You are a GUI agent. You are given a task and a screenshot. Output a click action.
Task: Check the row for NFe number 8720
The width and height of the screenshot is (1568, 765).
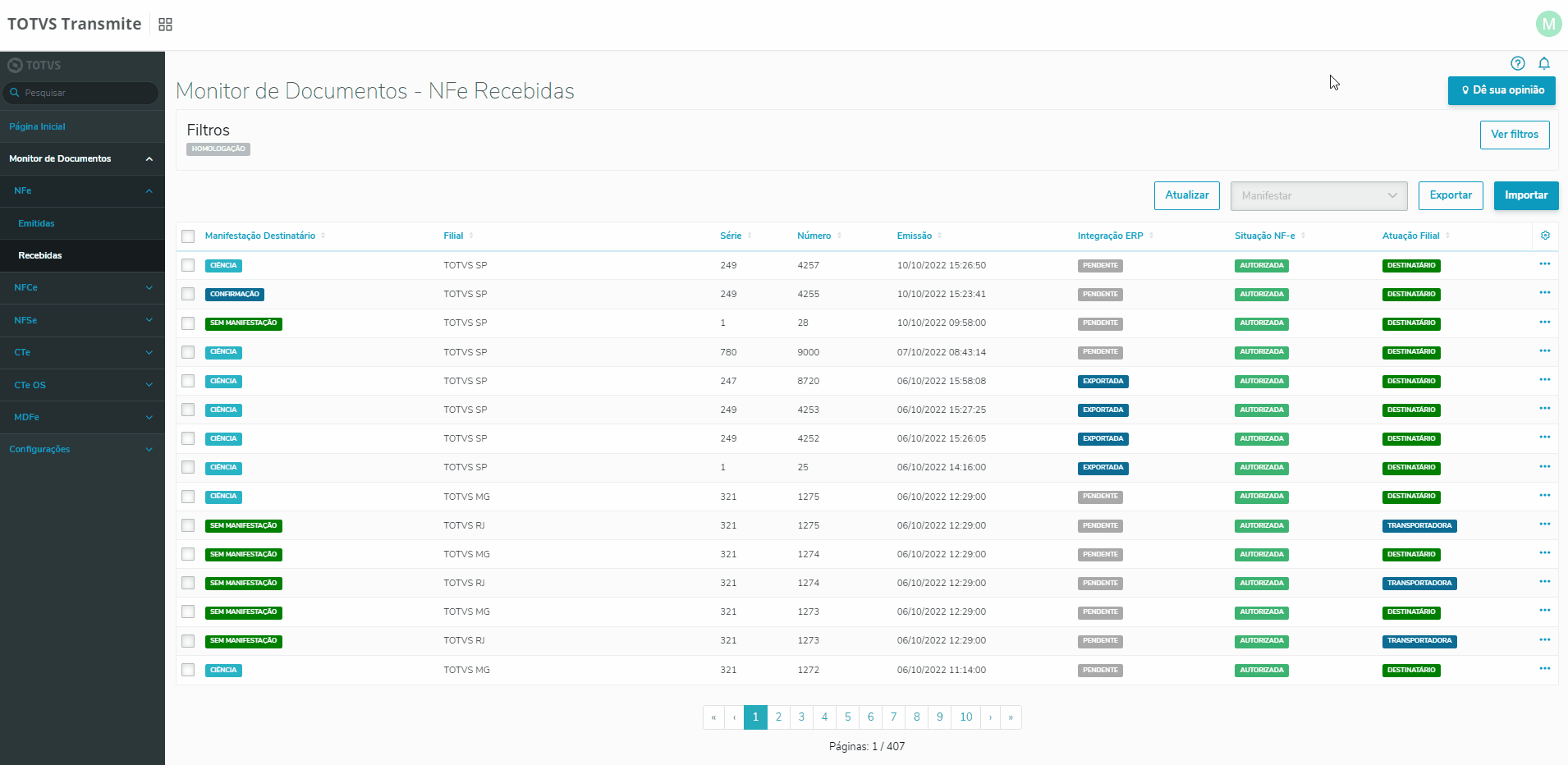[188, 381]
